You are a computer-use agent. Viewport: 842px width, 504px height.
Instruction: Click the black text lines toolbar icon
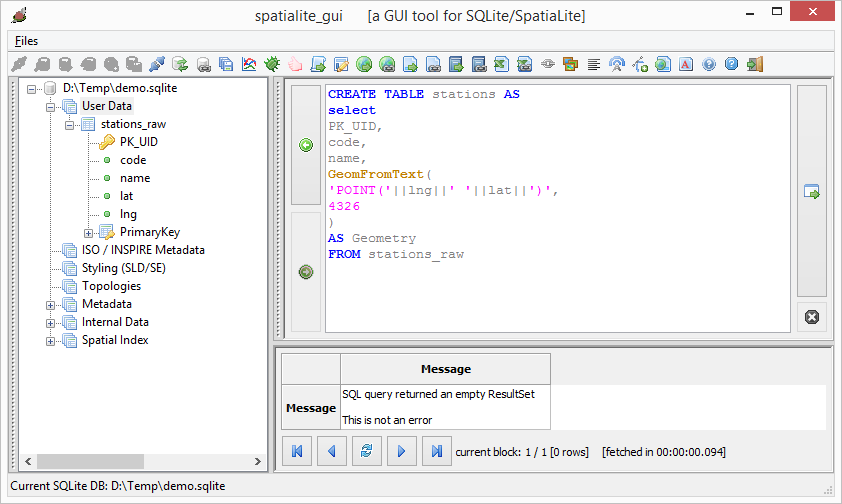coord(593,64)
